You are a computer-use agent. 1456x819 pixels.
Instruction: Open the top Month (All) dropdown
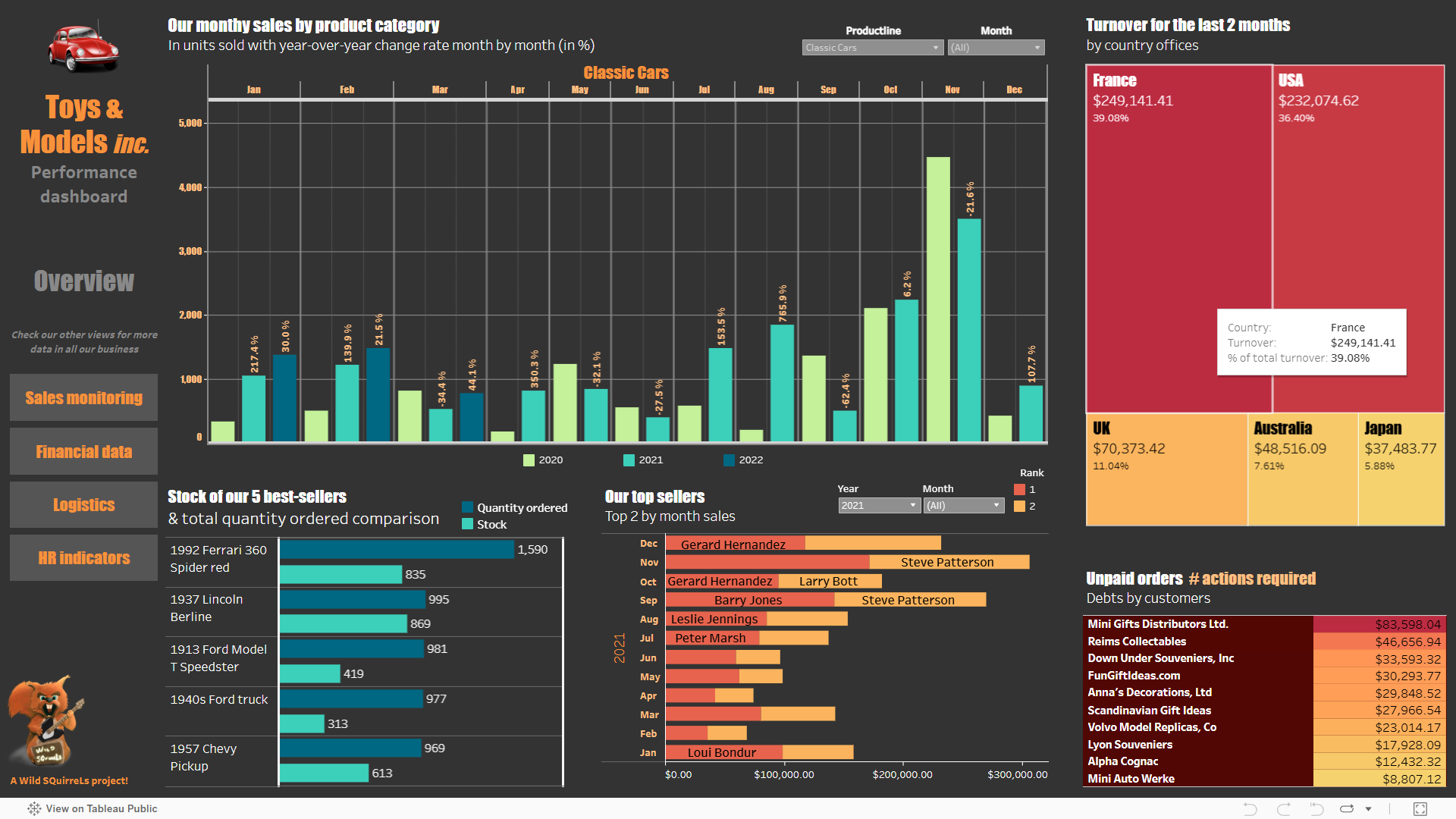996,48
